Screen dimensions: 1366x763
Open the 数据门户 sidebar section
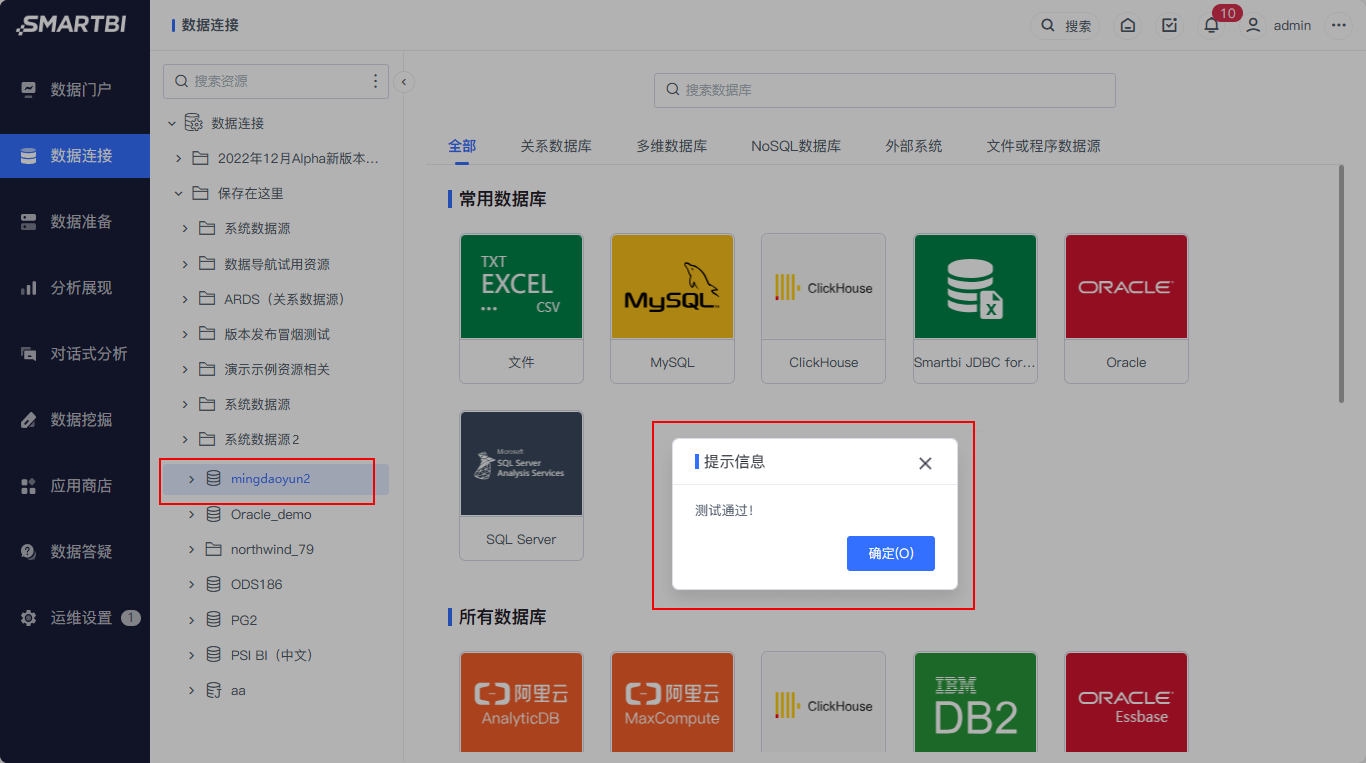pyautogui.click(x=75, y=89)
